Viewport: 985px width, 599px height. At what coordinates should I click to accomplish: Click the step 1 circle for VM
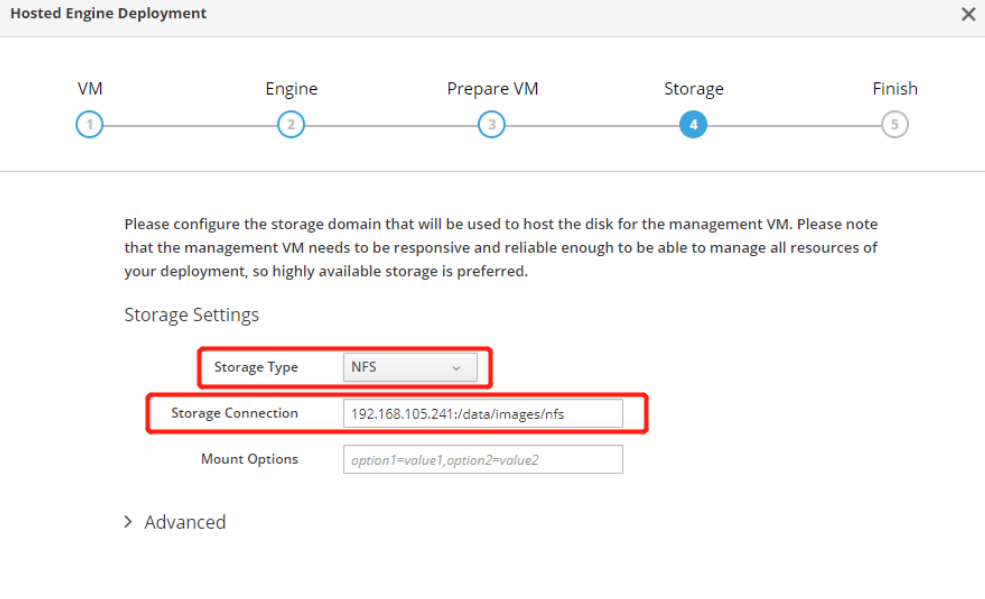pyautogui.click(x=90, y=125)
